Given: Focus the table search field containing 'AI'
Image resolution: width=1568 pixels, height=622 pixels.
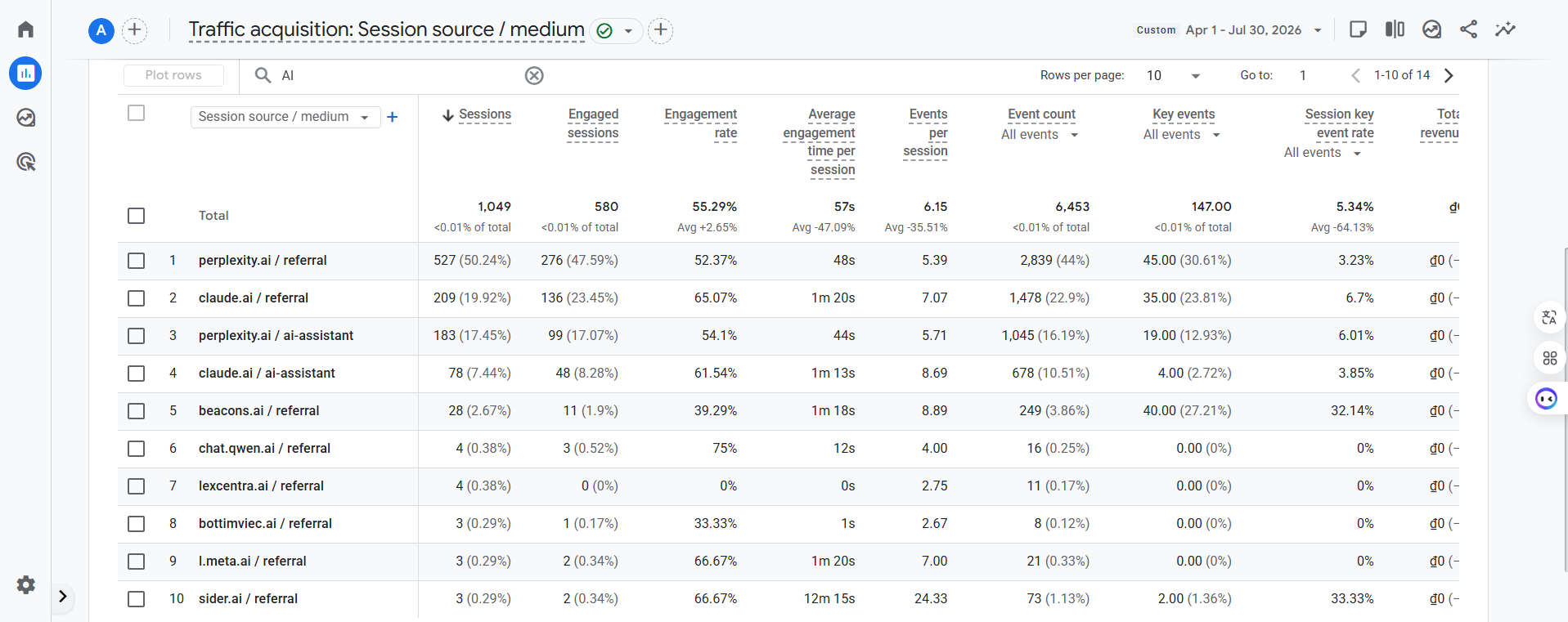Looking at the screenshot, I should click(401, 75).
